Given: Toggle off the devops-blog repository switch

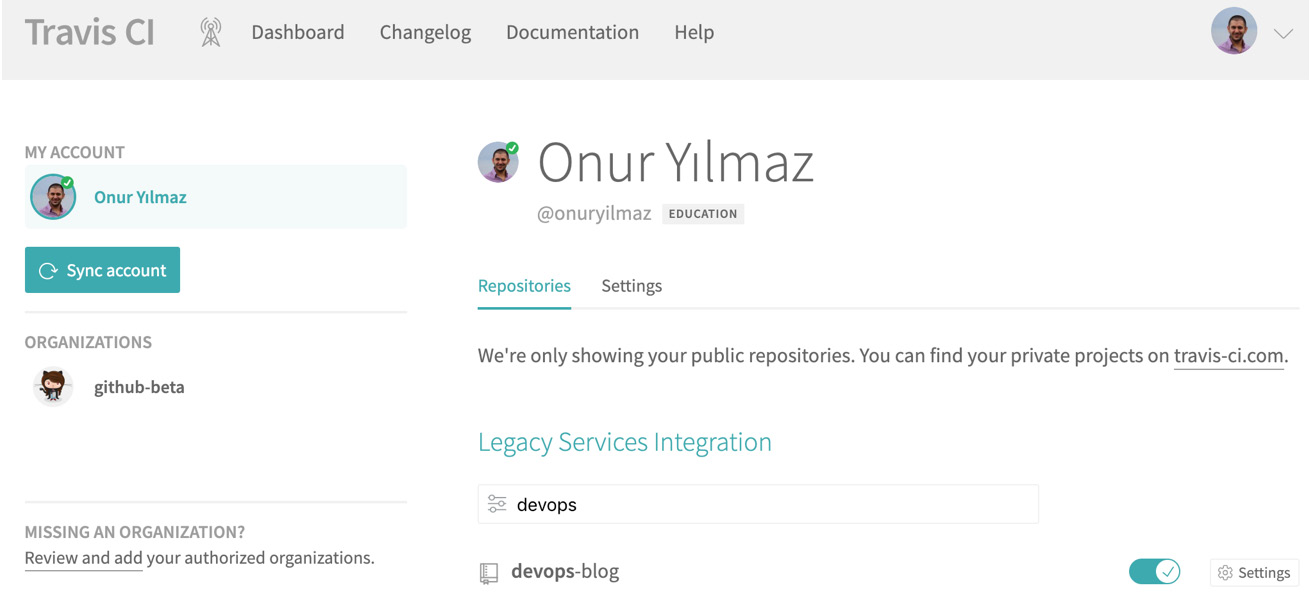Looking at the screenshot, I should pyautogui.click(x=1155, y=572).
